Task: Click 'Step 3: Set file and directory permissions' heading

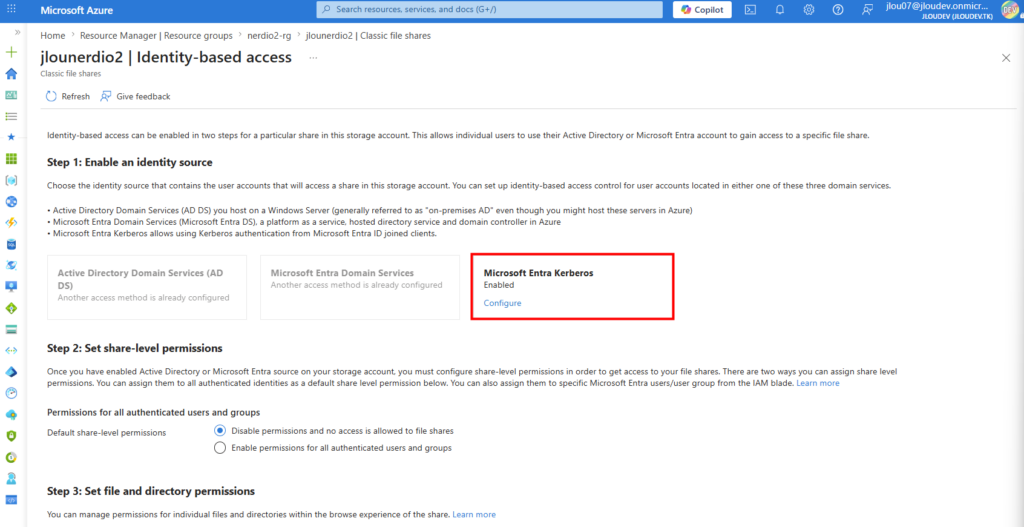Action: tap(151, 490)
